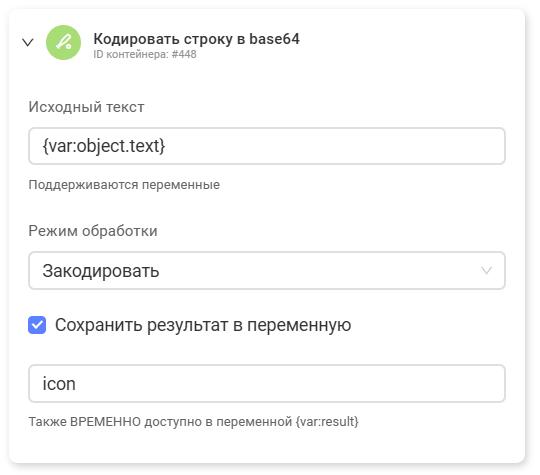
Task: Click the ID контейнера #448 text
Action: [145, 54]
